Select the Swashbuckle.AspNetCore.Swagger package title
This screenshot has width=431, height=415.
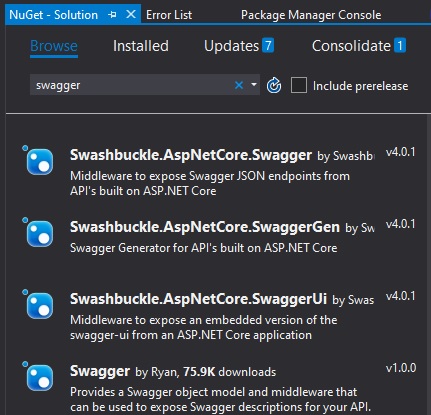191,155
